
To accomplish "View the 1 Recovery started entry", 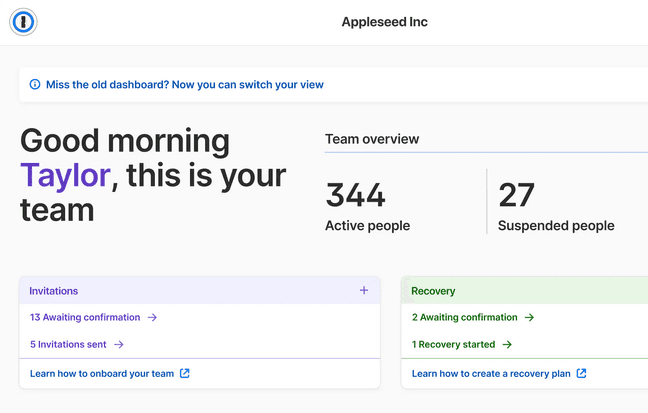I will click(453, 344).
